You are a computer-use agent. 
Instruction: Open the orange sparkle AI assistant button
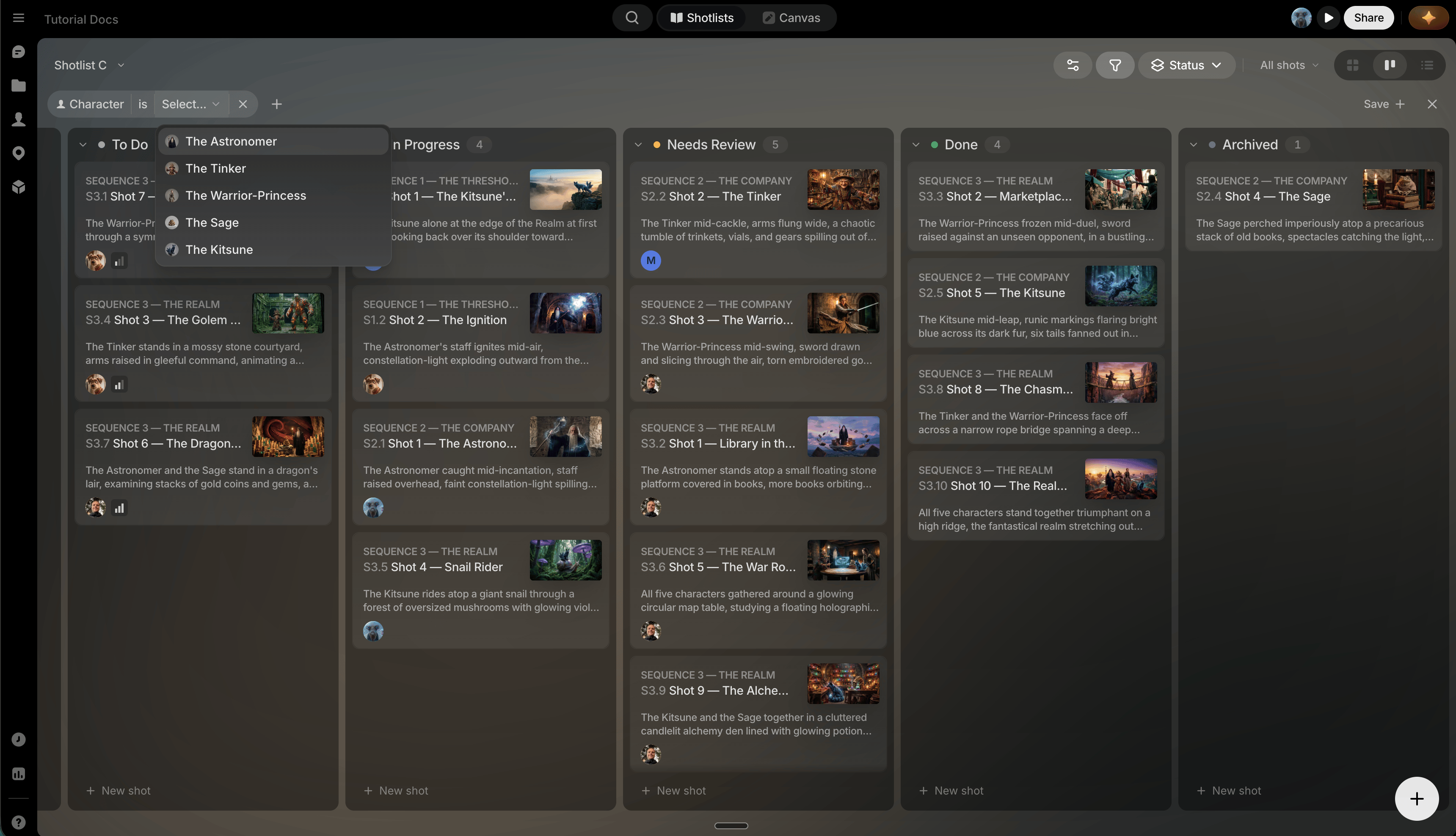tap(1428, 18)
